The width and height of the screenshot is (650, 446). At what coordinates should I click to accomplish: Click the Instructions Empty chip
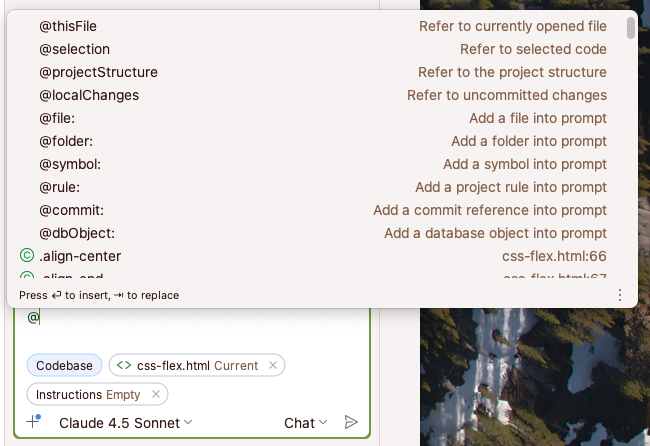89,395
